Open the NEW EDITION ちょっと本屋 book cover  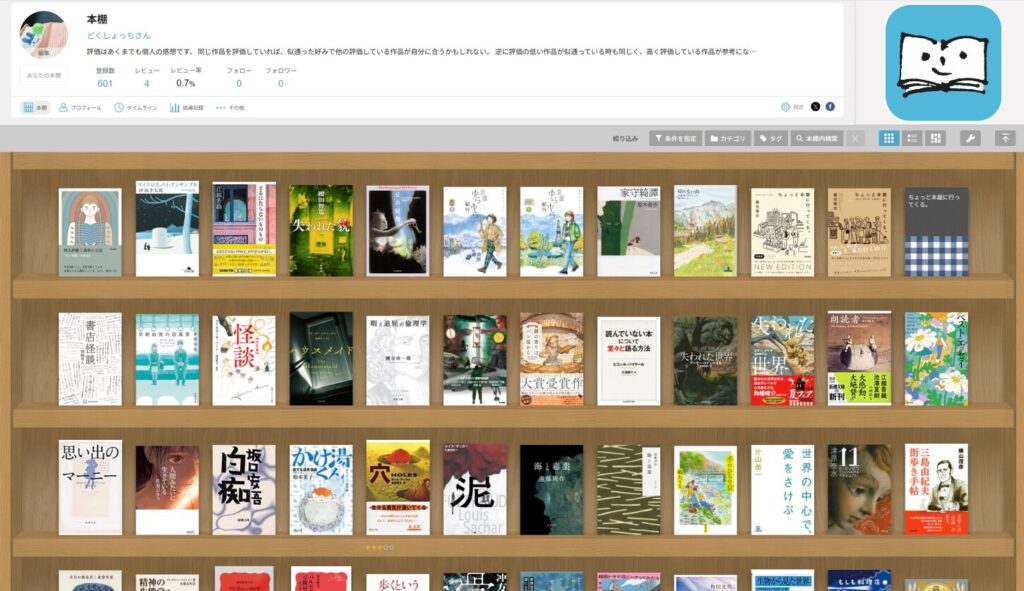(782, 232)
